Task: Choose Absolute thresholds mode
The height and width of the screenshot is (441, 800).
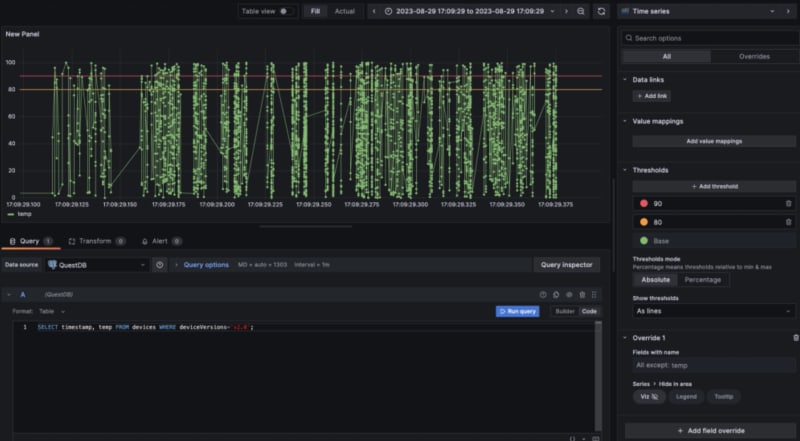Action: coord(656,280)
